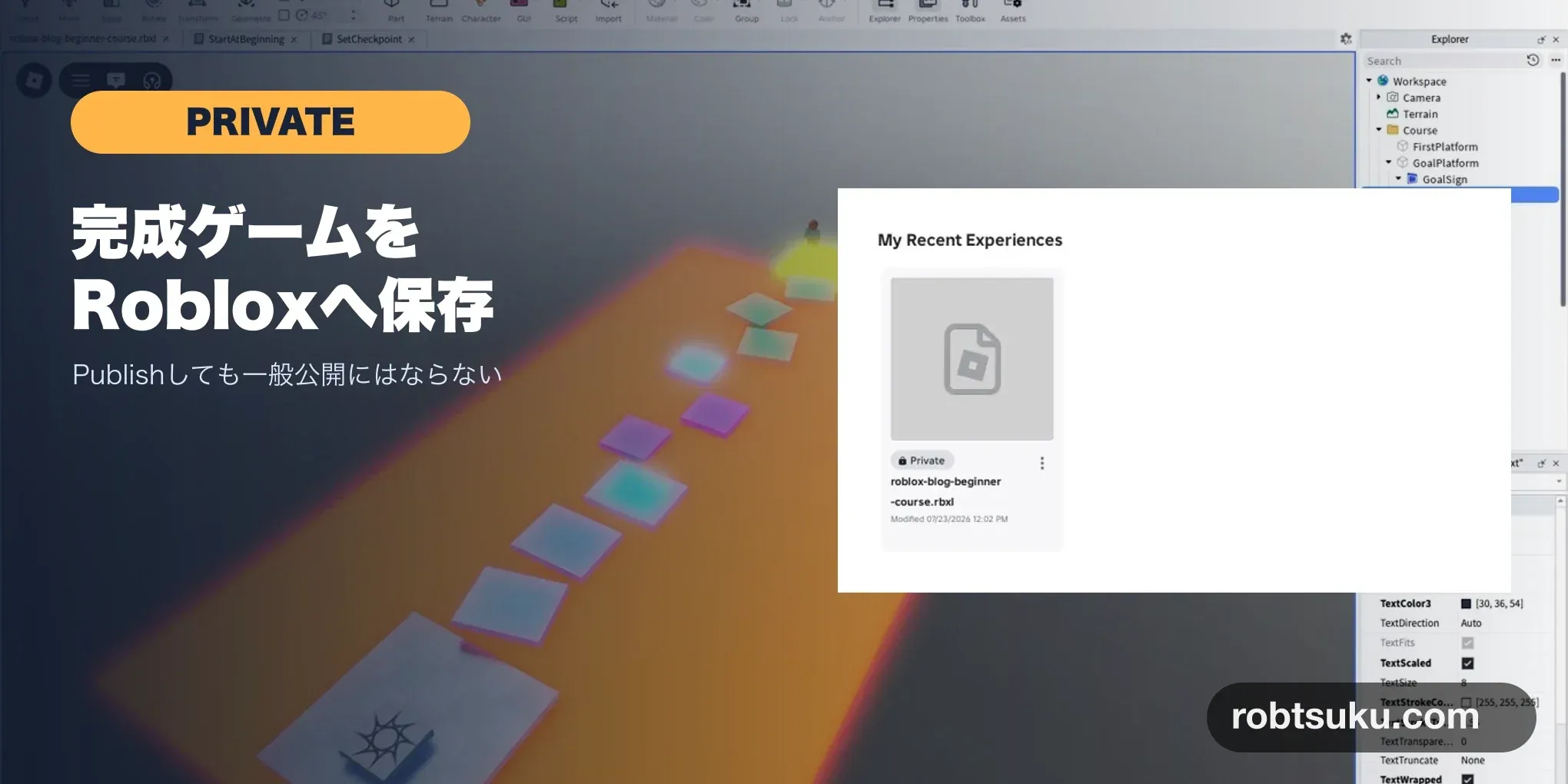This screenshot has width=1568, height=784.
Task: Select the Rotate tool in the toolbar
Action: (154, 11)
